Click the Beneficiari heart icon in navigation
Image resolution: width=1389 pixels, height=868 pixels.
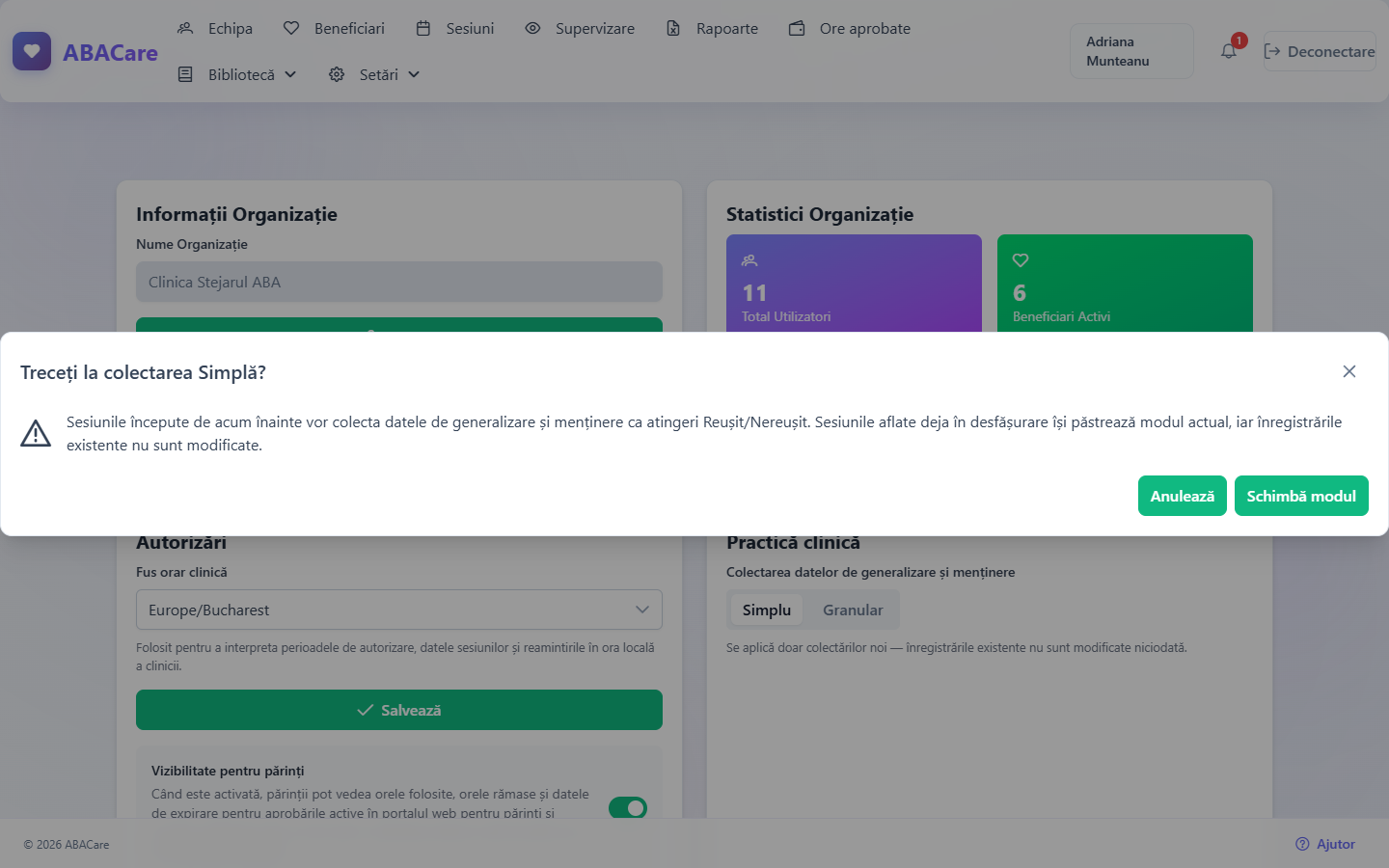pos(291,29)
